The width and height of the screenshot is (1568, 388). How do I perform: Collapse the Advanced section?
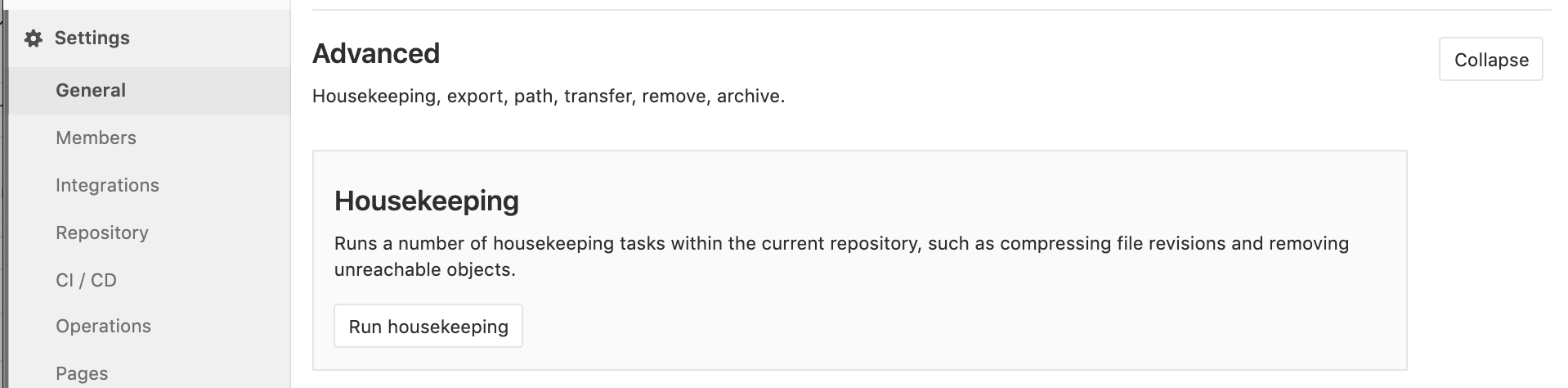pyautogui.click(x=1490, y=60)
